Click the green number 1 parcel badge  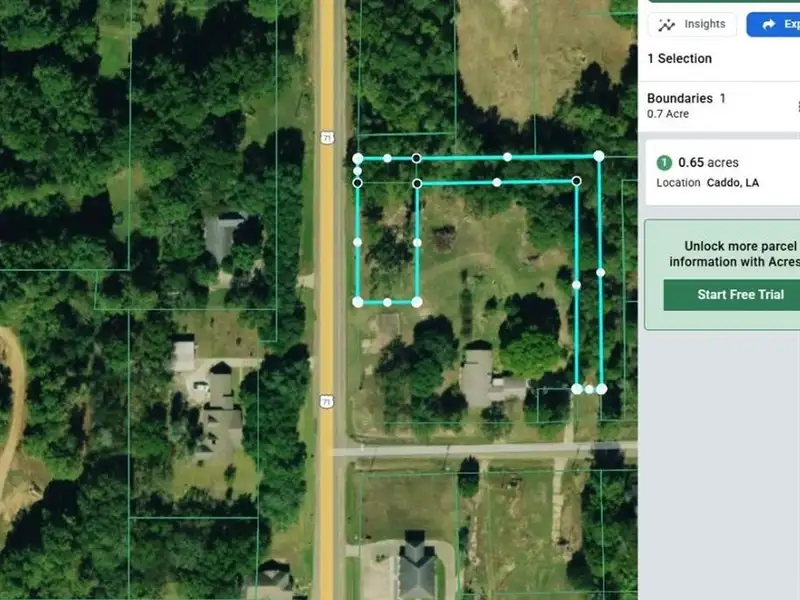[x=664, y=163]
